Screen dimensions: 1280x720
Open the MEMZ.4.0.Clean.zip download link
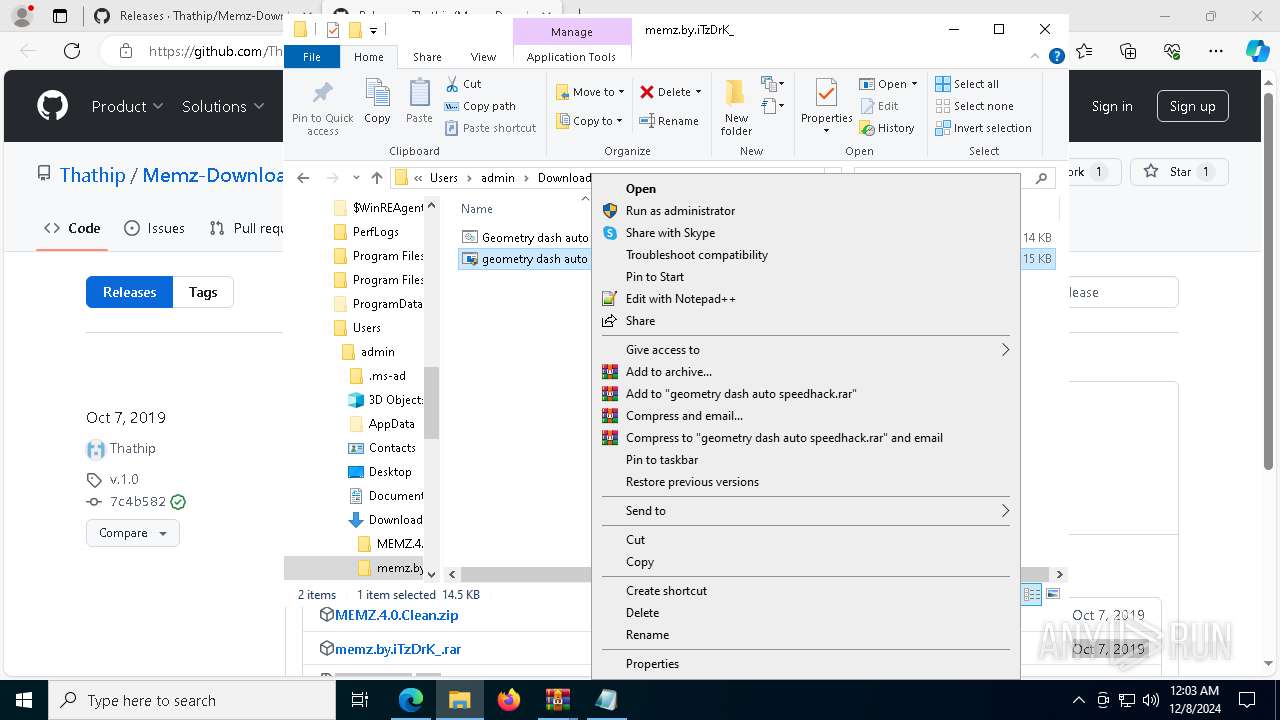point(397,615)
